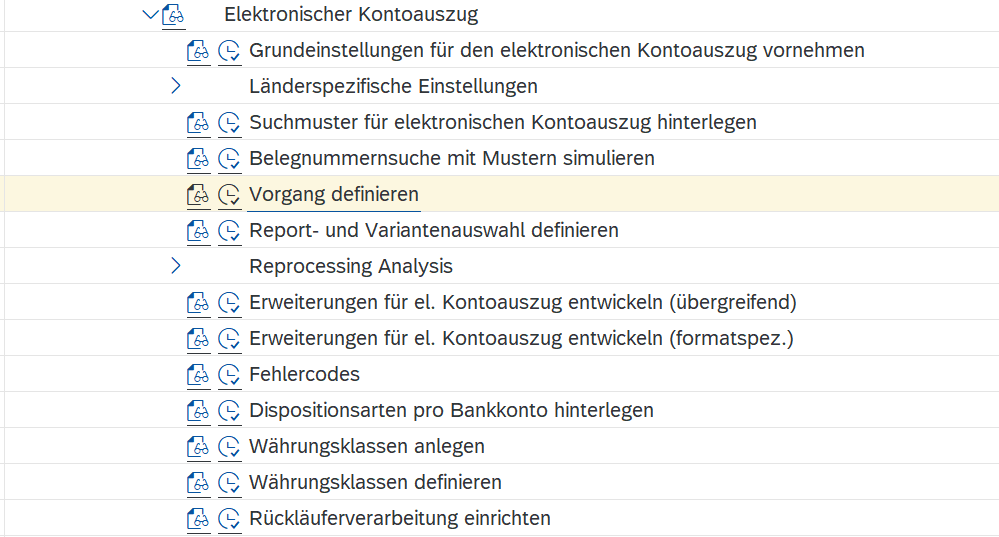Viewport: 999px width, 537px height.
Task: Open documentation icon for Elektronischer Kontoauszug
Action: (x=173, y=15)
